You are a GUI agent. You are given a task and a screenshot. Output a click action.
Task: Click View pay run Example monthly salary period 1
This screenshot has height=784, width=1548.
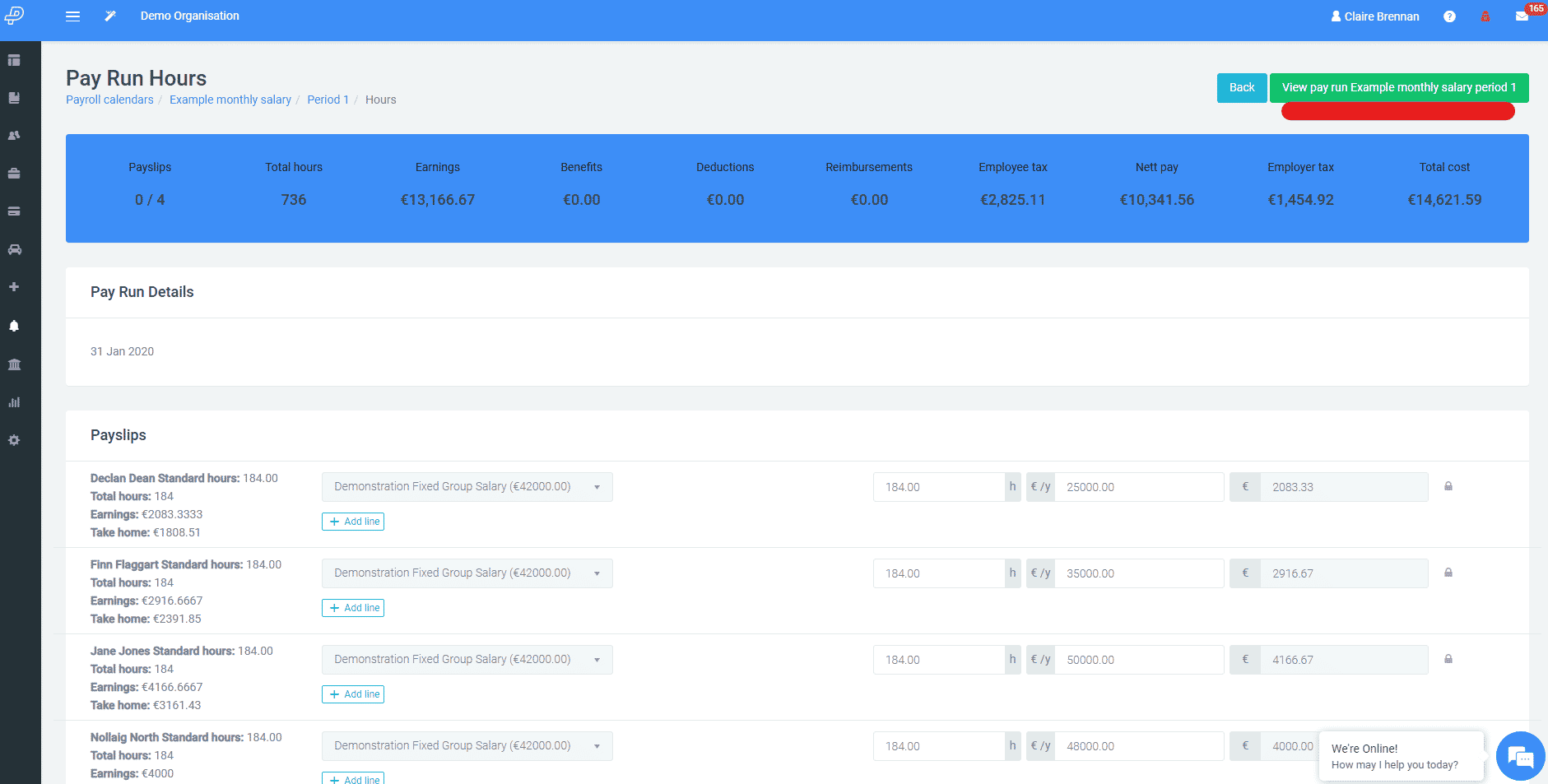pos(1398,87)
